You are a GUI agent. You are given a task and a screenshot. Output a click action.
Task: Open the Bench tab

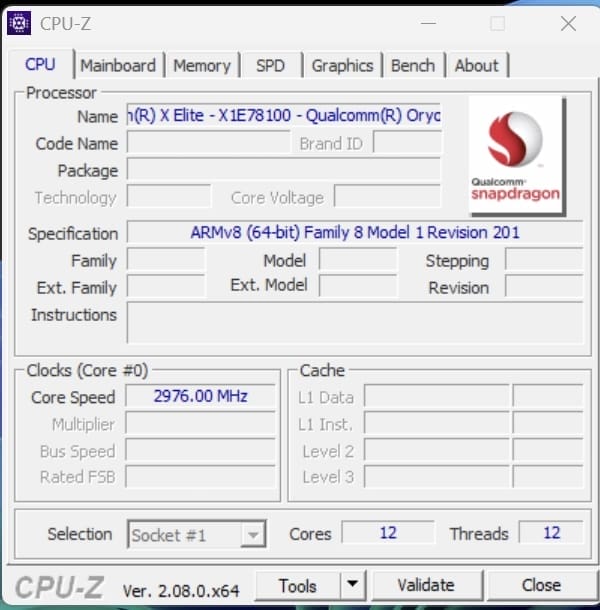pyautogui.click(x=413, y=65)
